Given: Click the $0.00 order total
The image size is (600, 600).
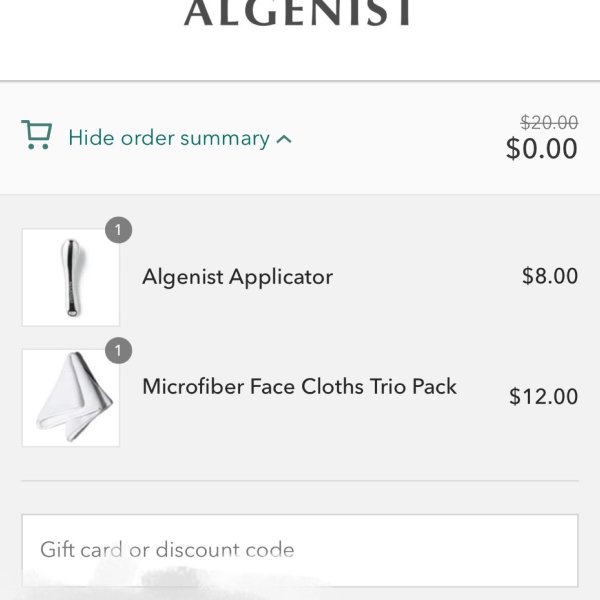Looking at the screenshot, I should pos(541,148).
